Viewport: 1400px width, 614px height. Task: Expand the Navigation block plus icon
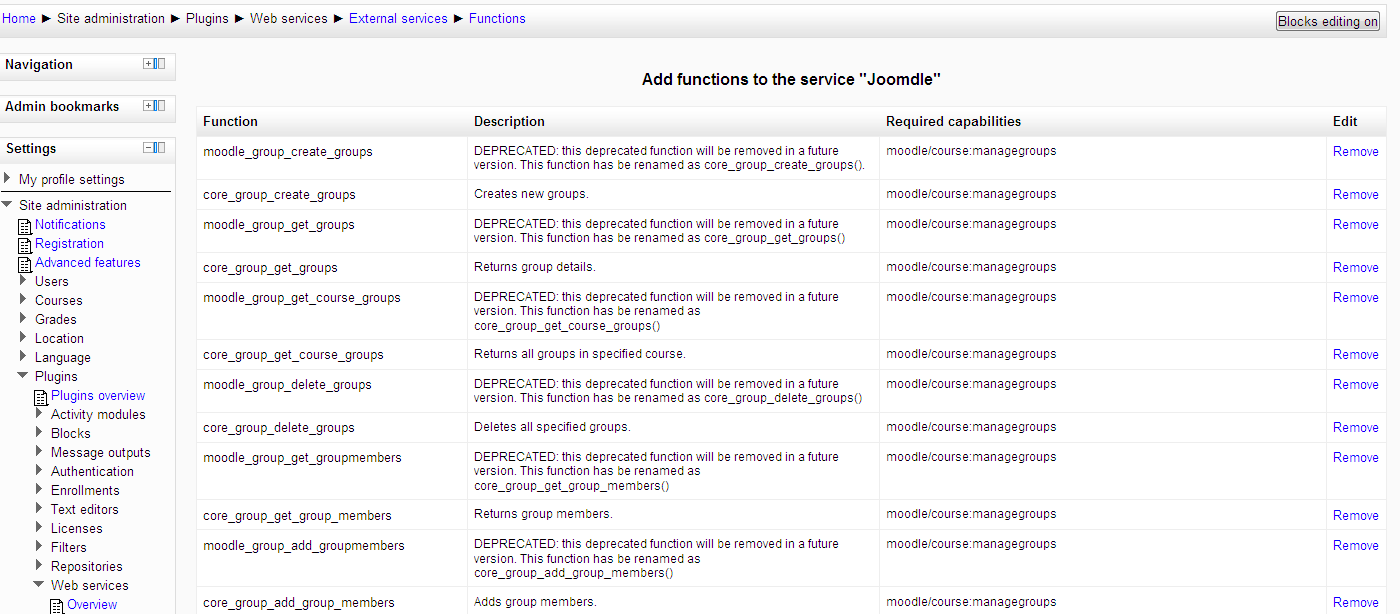148,63
